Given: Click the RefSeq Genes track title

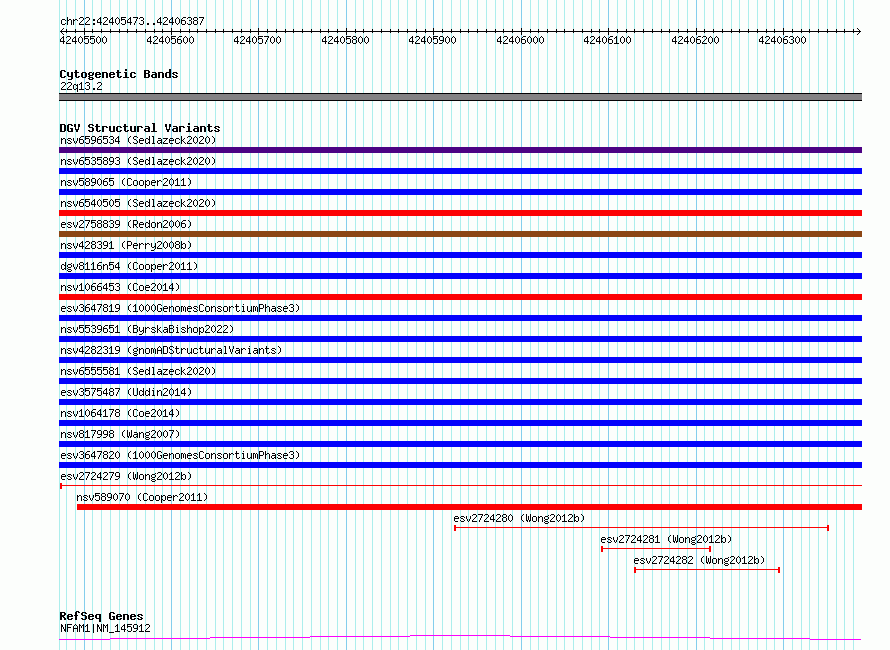Looking at the screenshot, I should 101,616.
